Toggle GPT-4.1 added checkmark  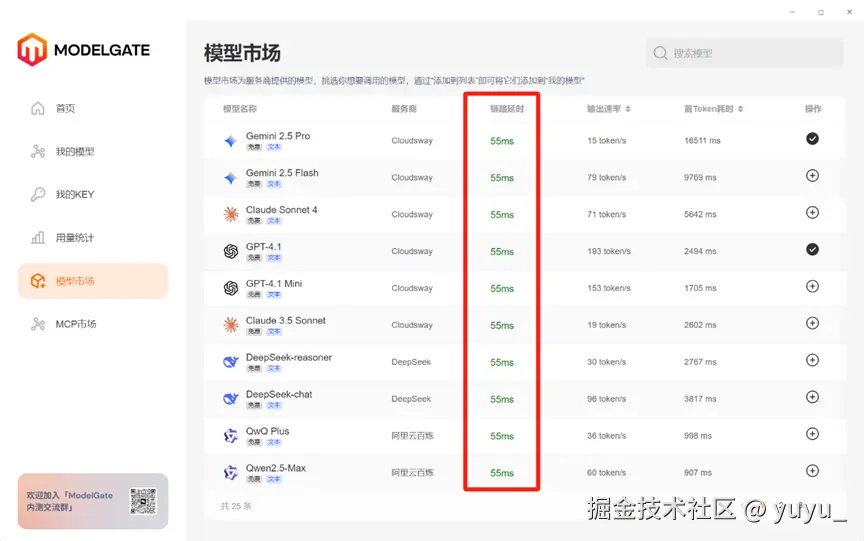coord(812,249)
